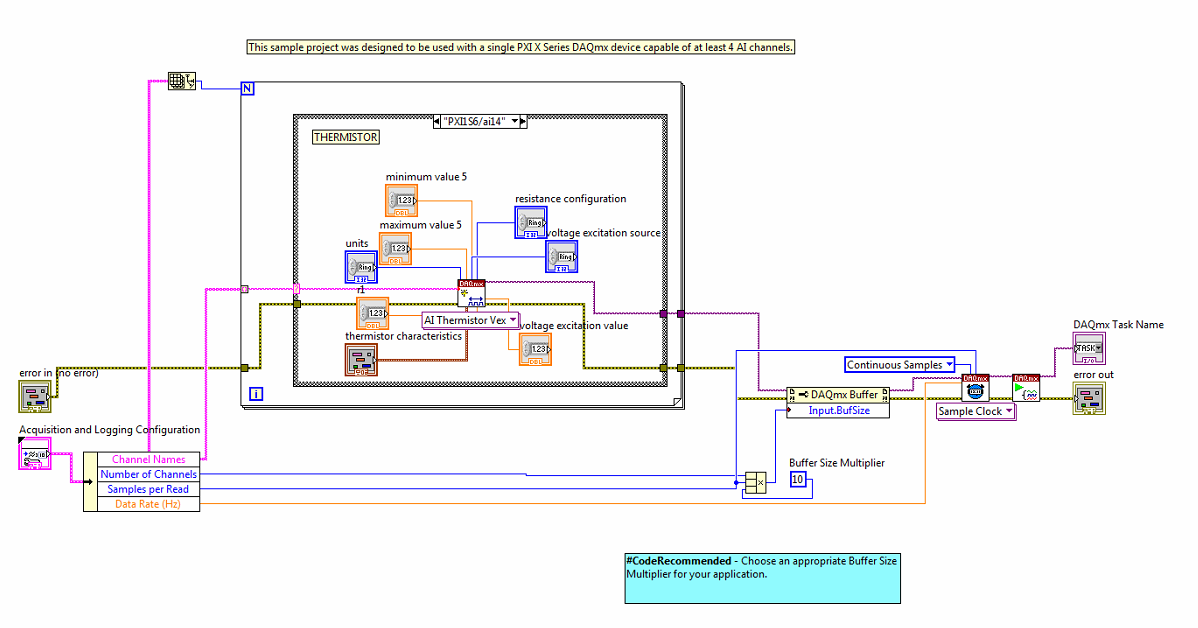
Task: Click the DAQmx Timing VI icon
Action: pos(976,388)
